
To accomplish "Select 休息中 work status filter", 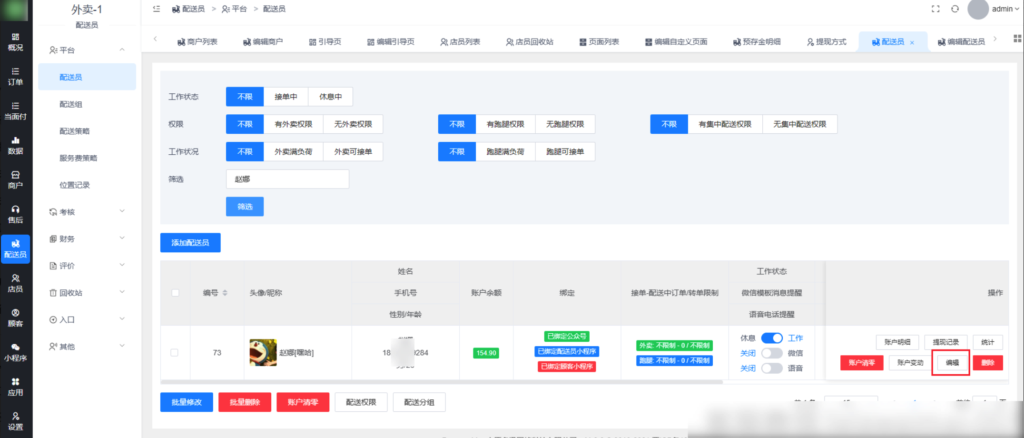I will (x=330, y=97).
